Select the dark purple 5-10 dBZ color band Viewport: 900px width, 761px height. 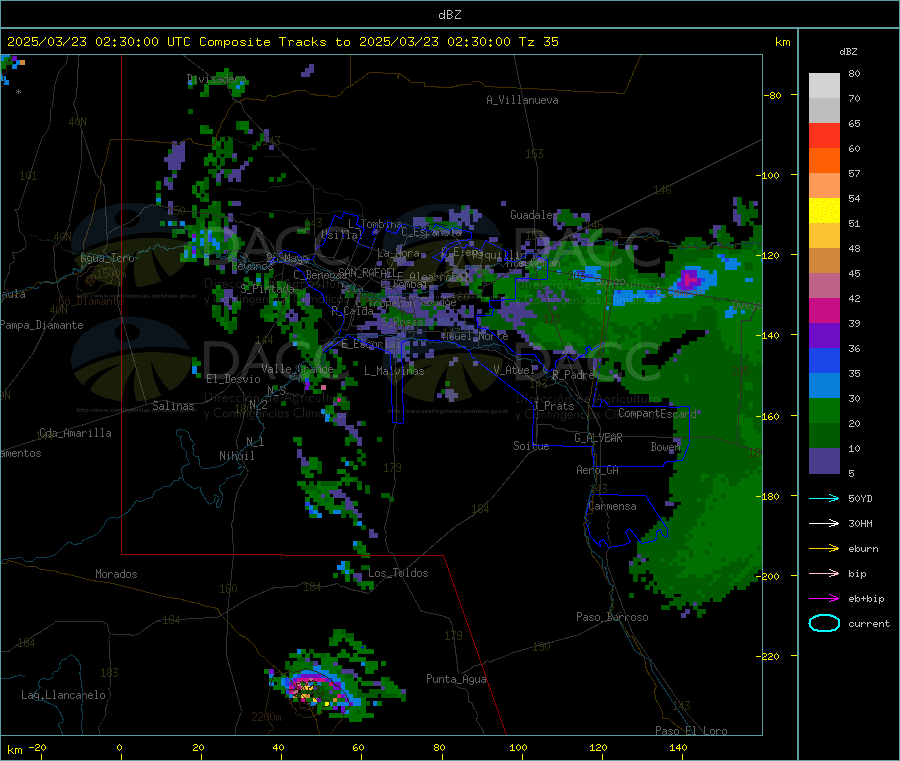[824, 461]
